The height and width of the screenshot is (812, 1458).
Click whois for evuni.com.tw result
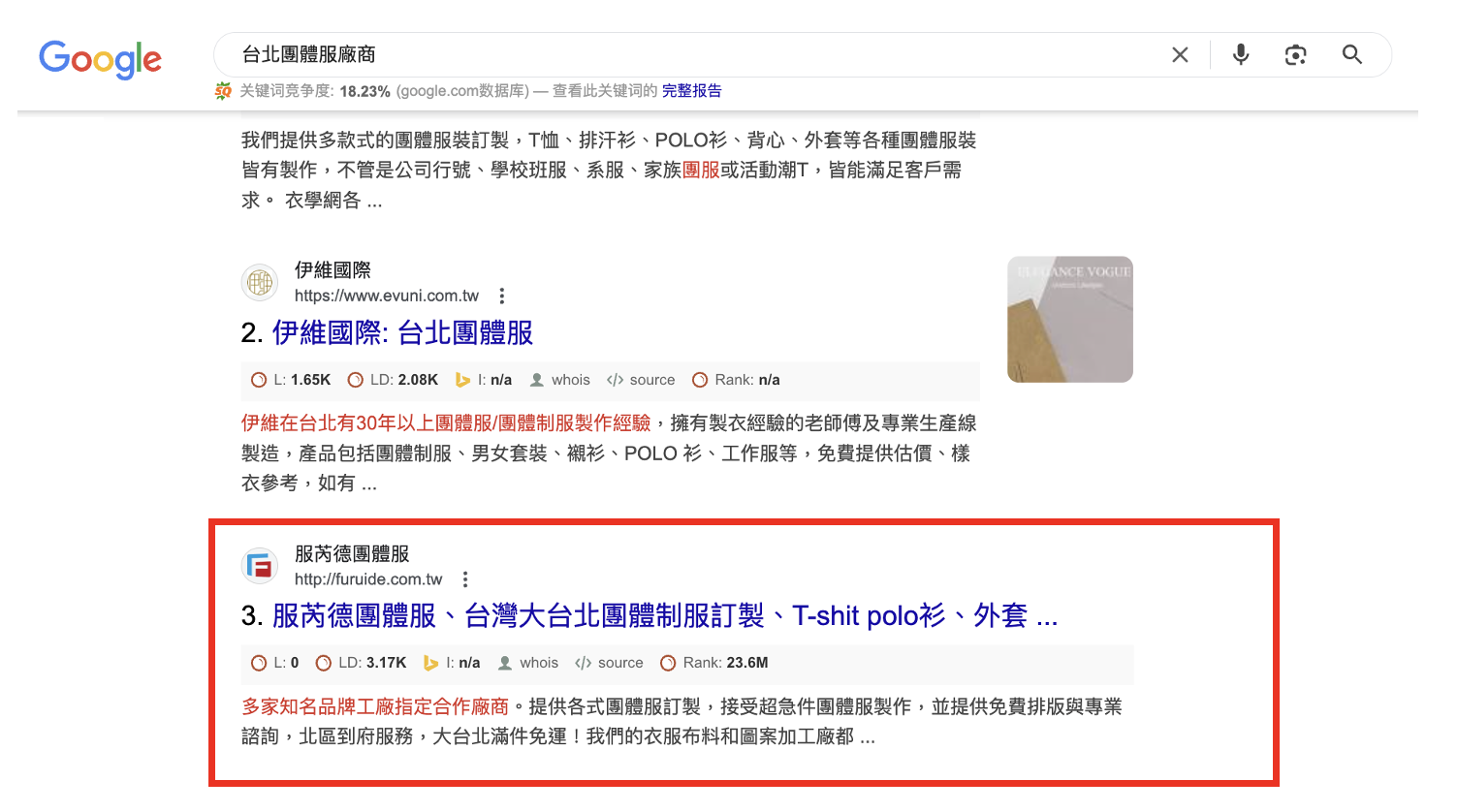coord(560,380)
